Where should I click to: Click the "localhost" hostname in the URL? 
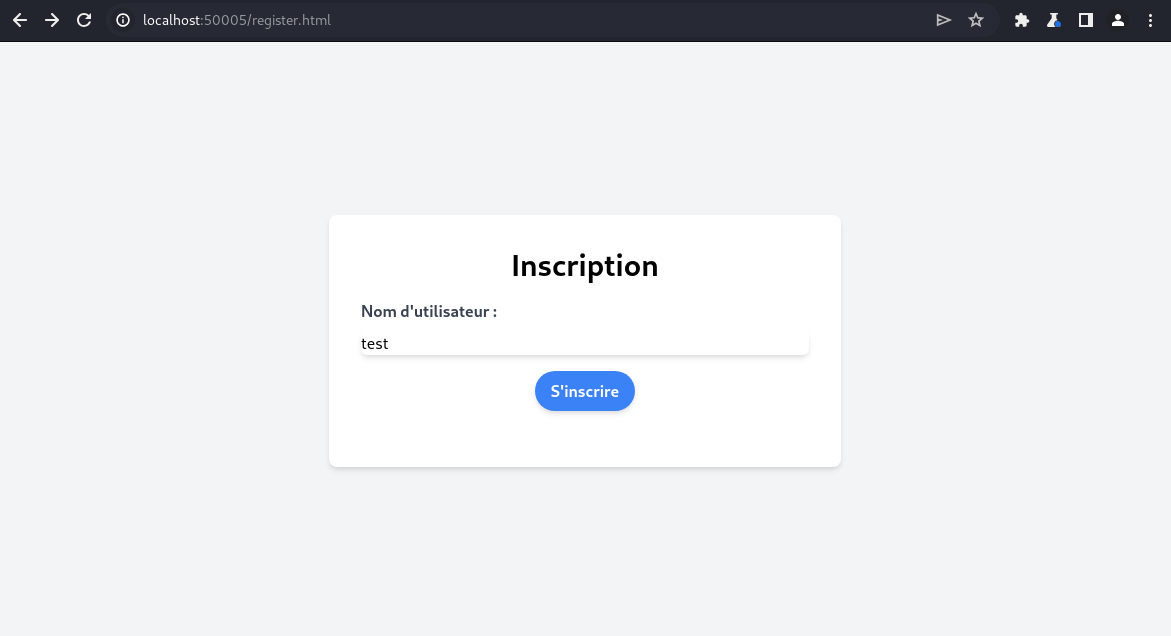coord(172,20)
